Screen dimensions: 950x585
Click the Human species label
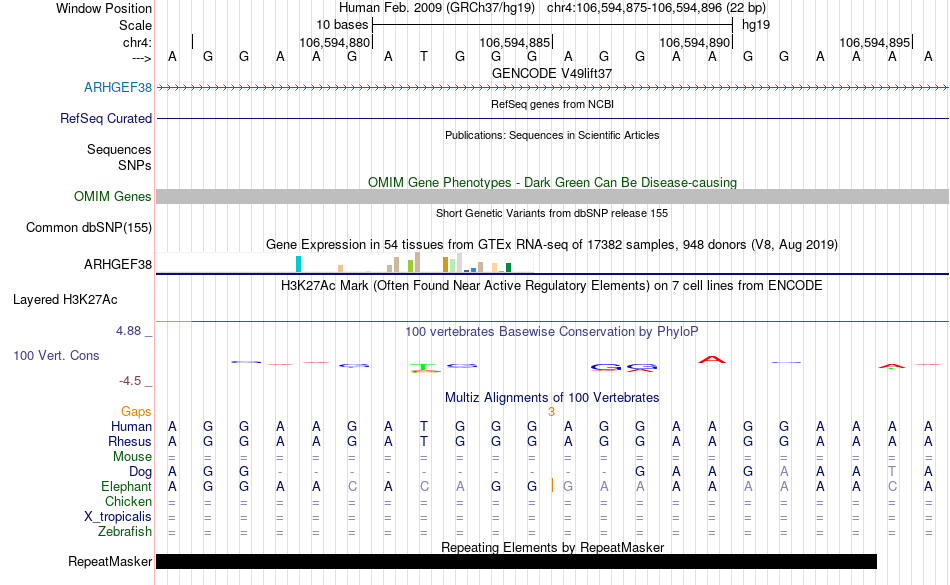tap(131, 426)
